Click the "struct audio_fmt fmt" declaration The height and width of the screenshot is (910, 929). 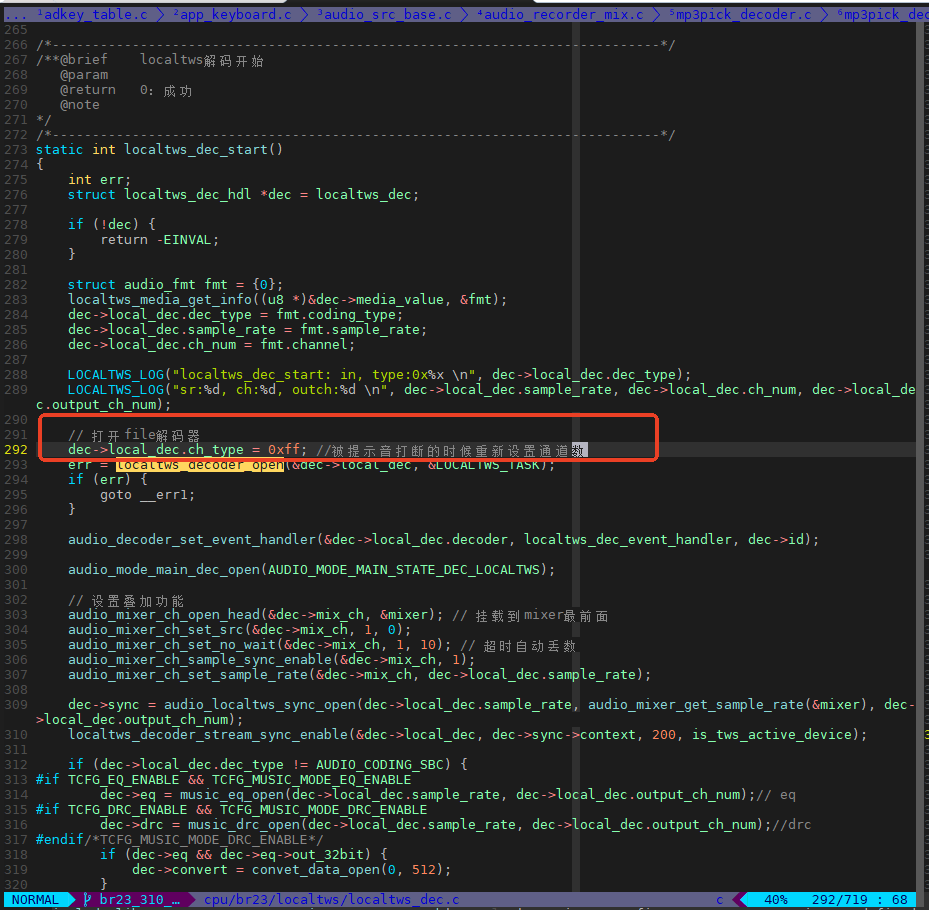(x=148, y=284)
